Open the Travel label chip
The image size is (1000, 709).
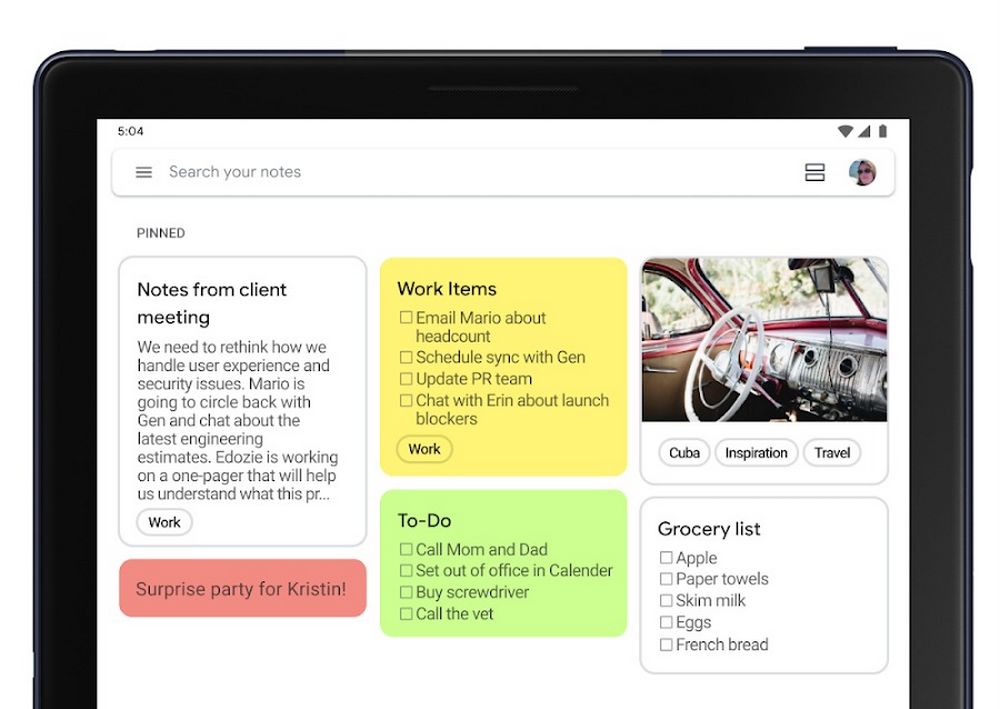click(832, 453)
